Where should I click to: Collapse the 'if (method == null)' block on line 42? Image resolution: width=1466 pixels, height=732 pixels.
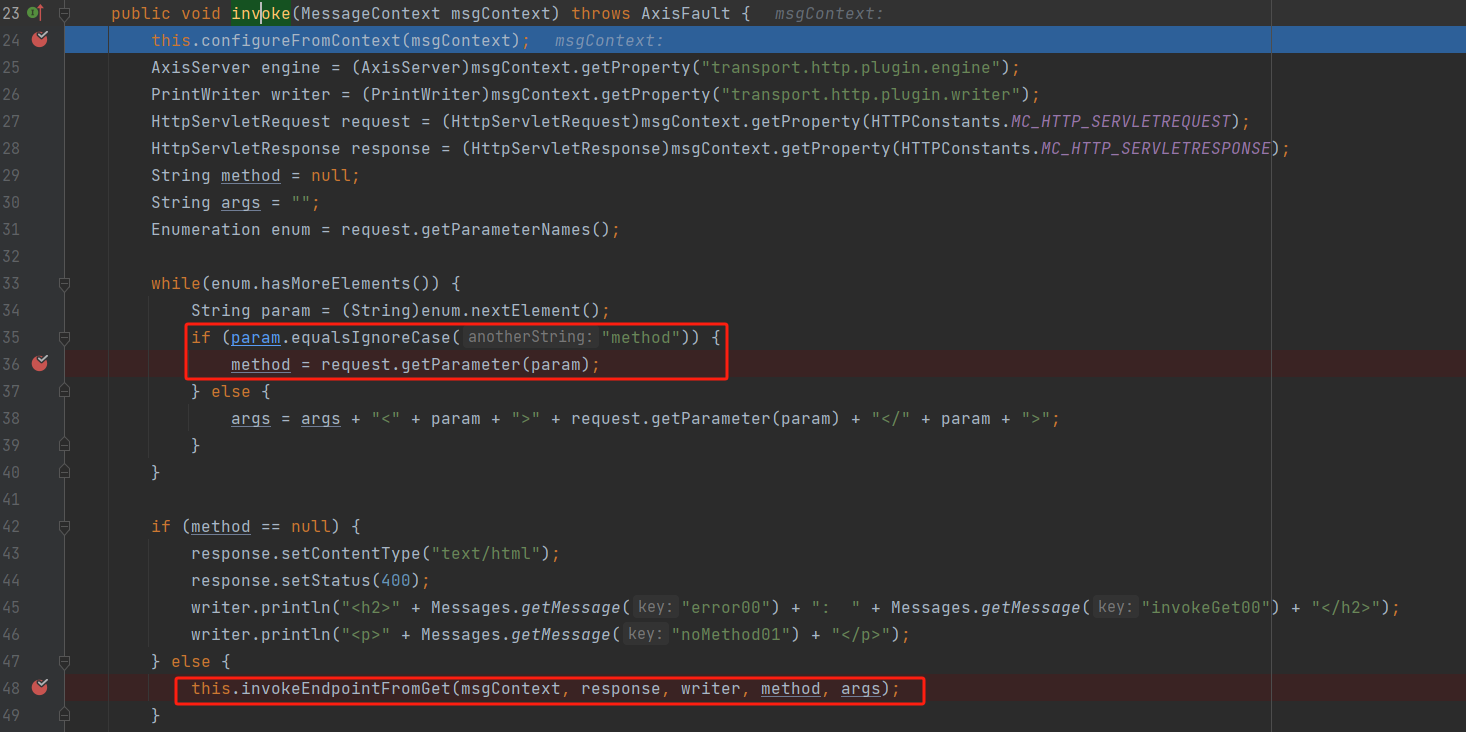[x=65, y=526]
